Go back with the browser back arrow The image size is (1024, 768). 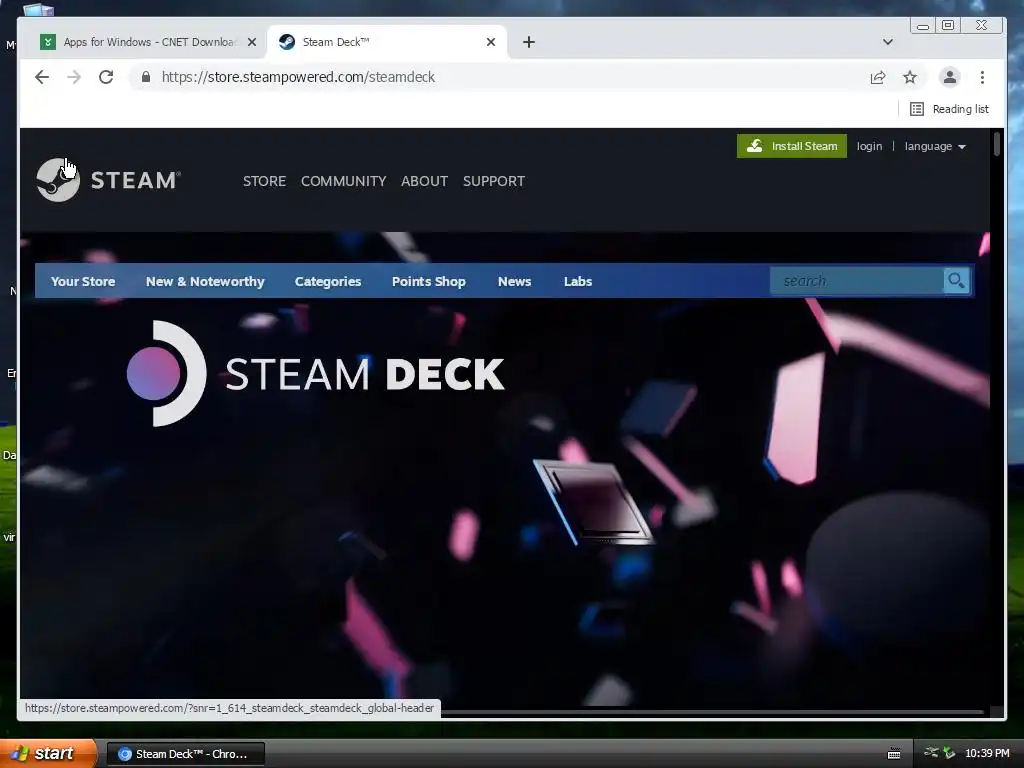click(x=42, y=77)
